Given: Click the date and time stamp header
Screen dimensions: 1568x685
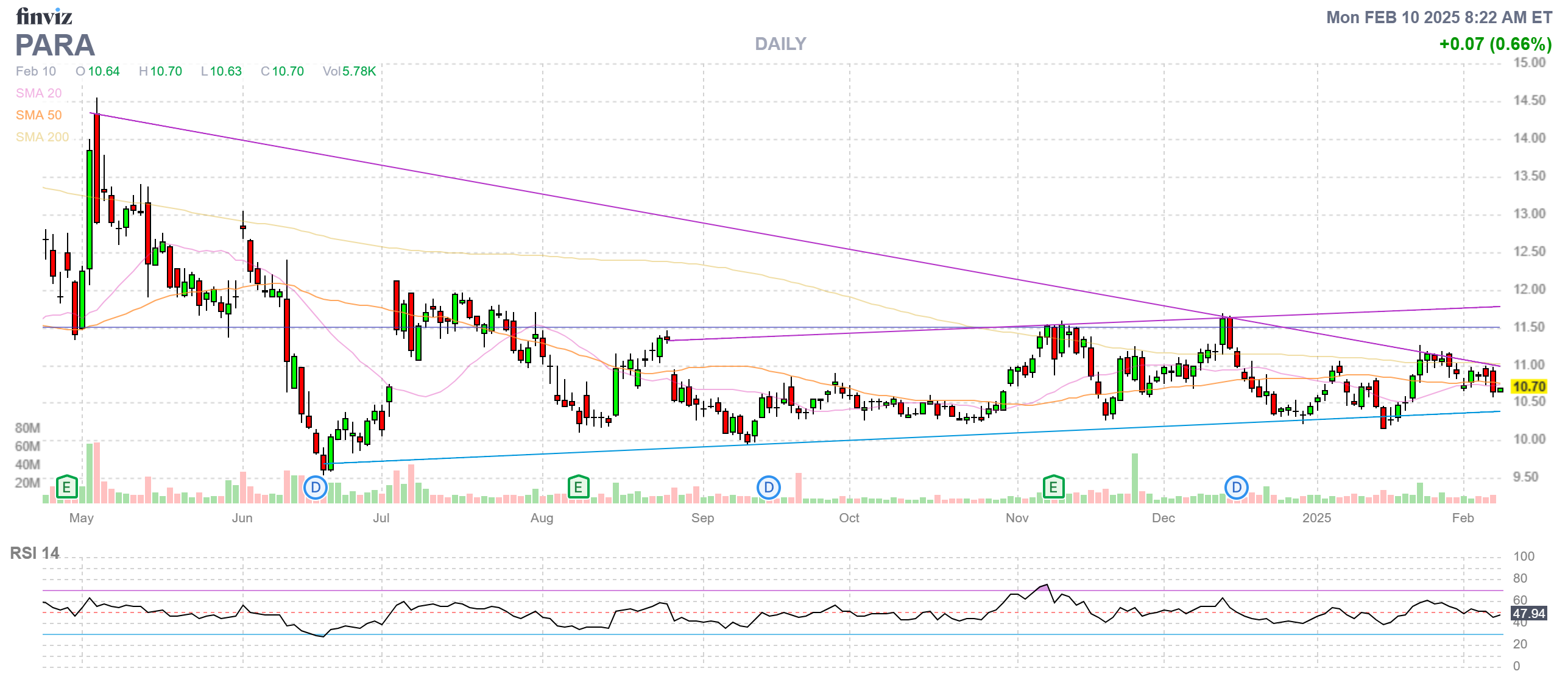Looking at the screenshot, I should coord(1439,17).
